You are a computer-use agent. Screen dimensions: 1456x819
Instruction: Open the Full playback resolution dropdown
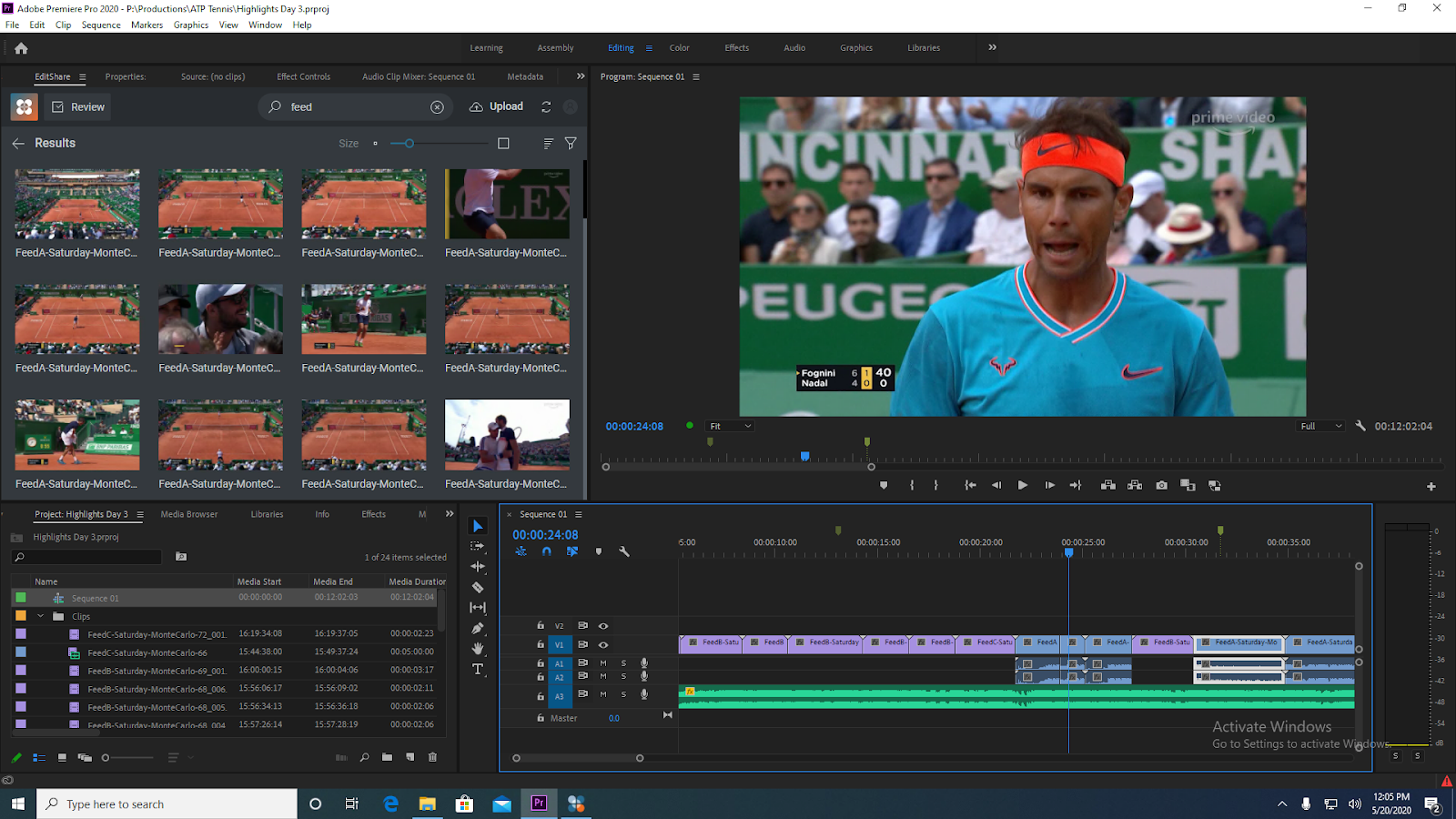[x=1319, y=426]
